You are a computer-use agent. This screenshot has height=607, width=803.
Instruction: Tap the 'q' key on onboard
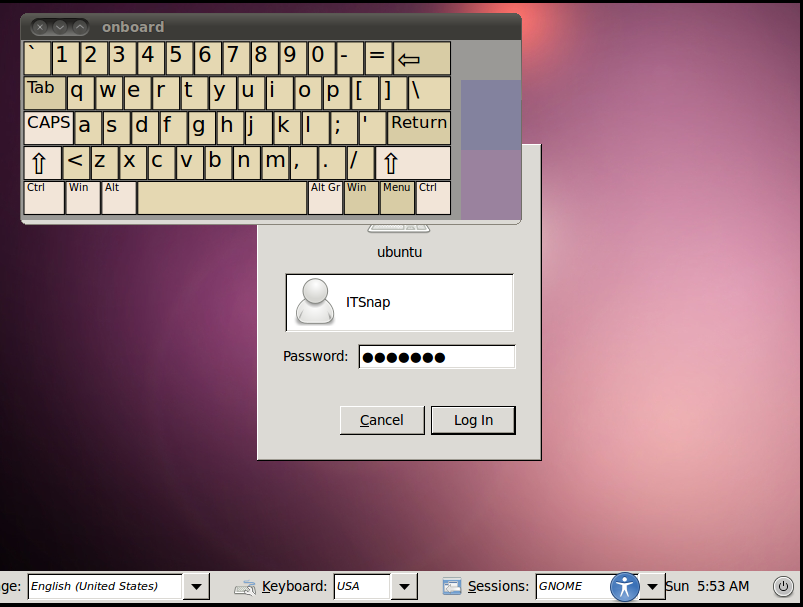80,93
